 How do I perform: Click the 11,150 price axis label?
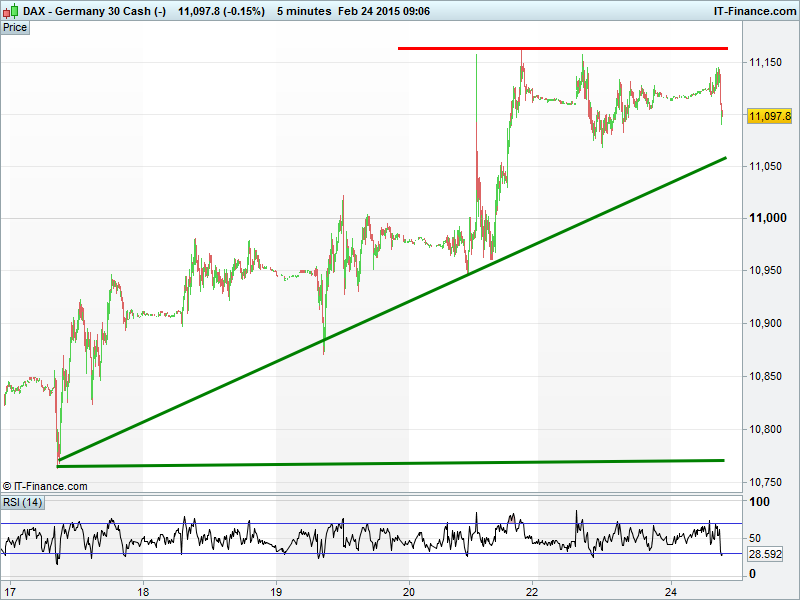[x=765, y=62]
